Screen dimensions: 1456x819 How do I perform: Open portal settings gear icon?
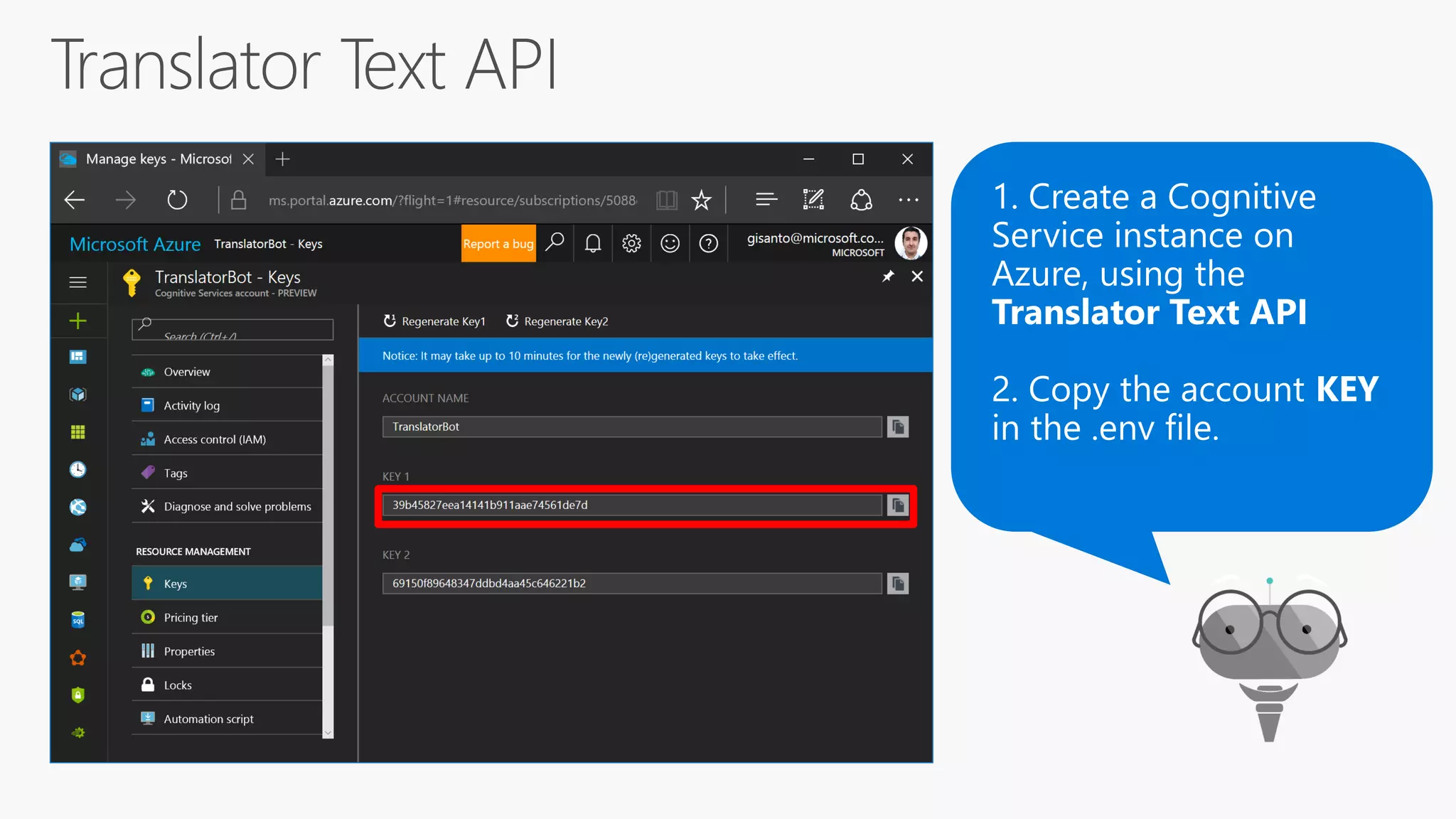pyautogui.click(x=631, y=244)
